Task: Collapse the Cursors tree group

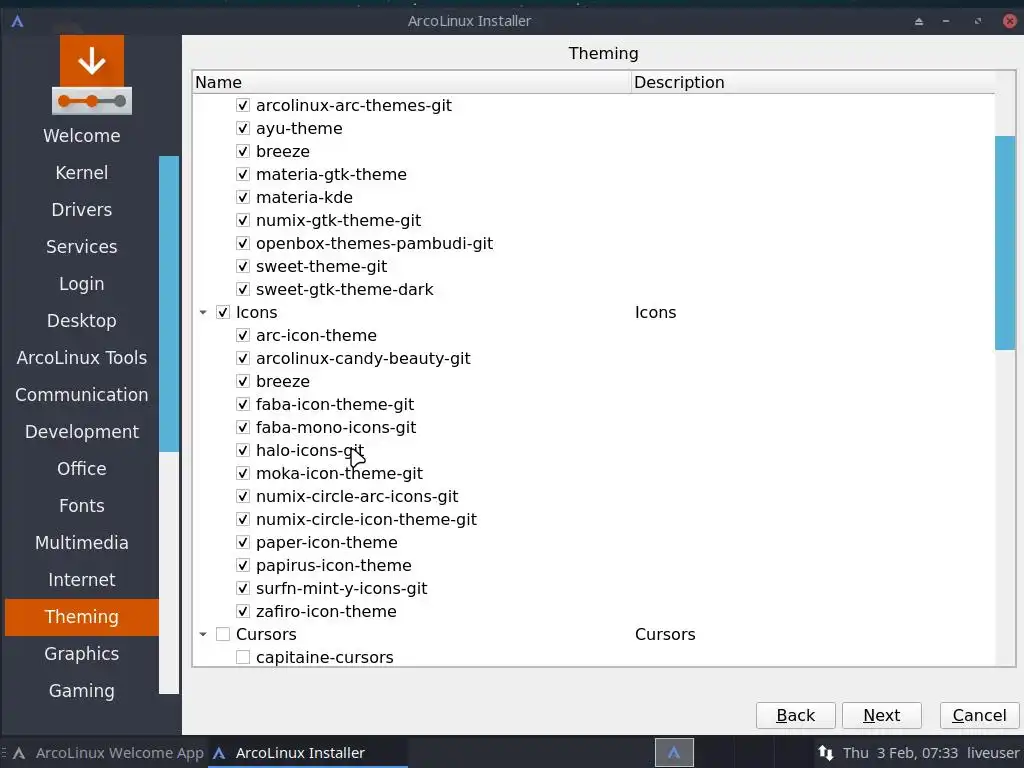Action: point(203,634)
